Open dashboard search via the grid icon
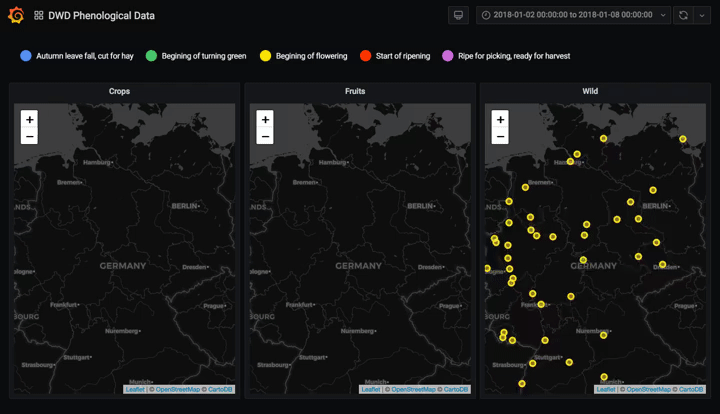The height and width of the screenshot is (414, 720). [38, 16]
